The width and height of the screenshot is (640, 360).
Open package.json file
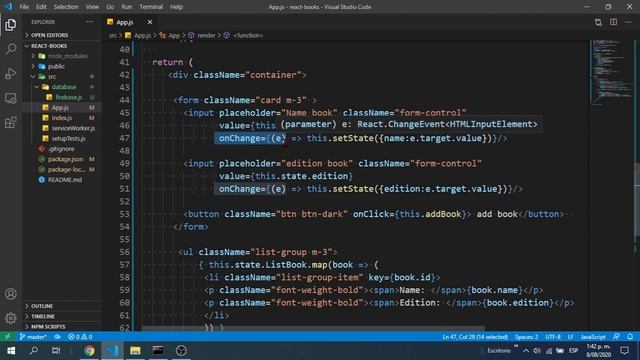pos(62,159)
